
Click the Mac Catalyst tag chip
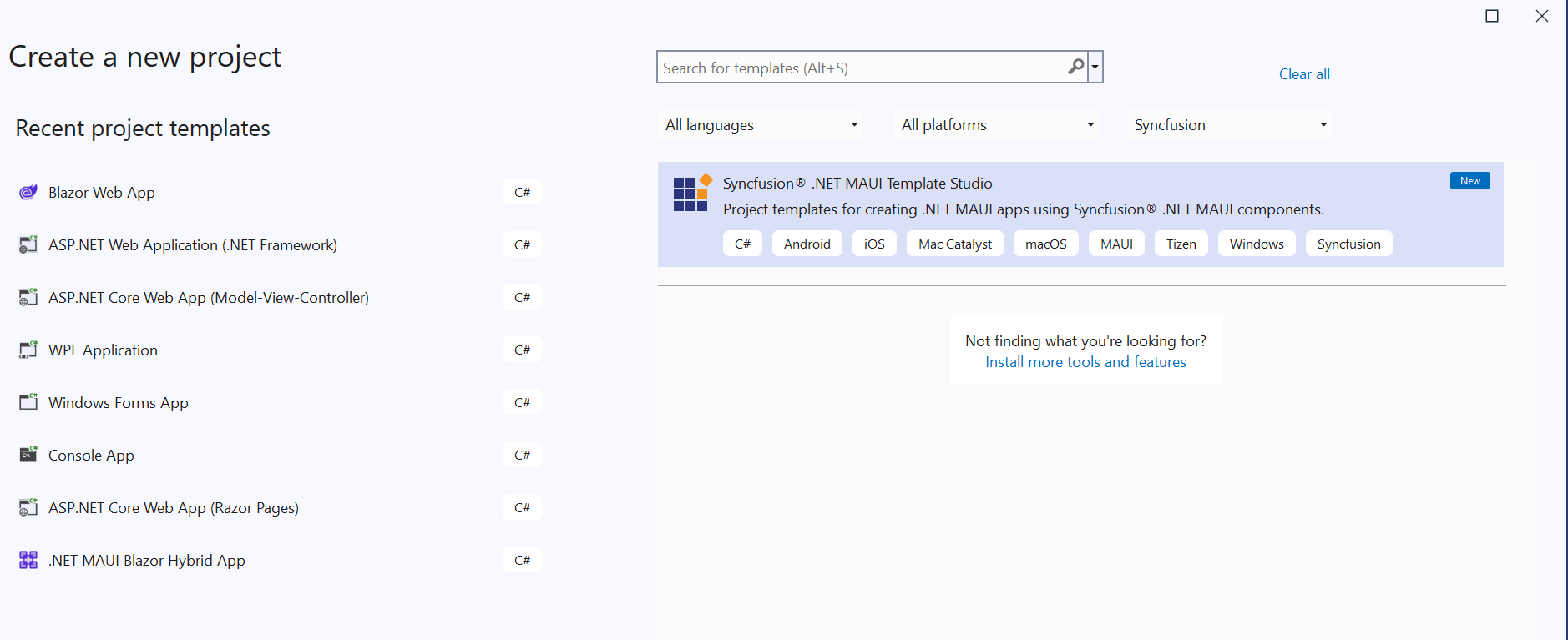coord(955,244)
